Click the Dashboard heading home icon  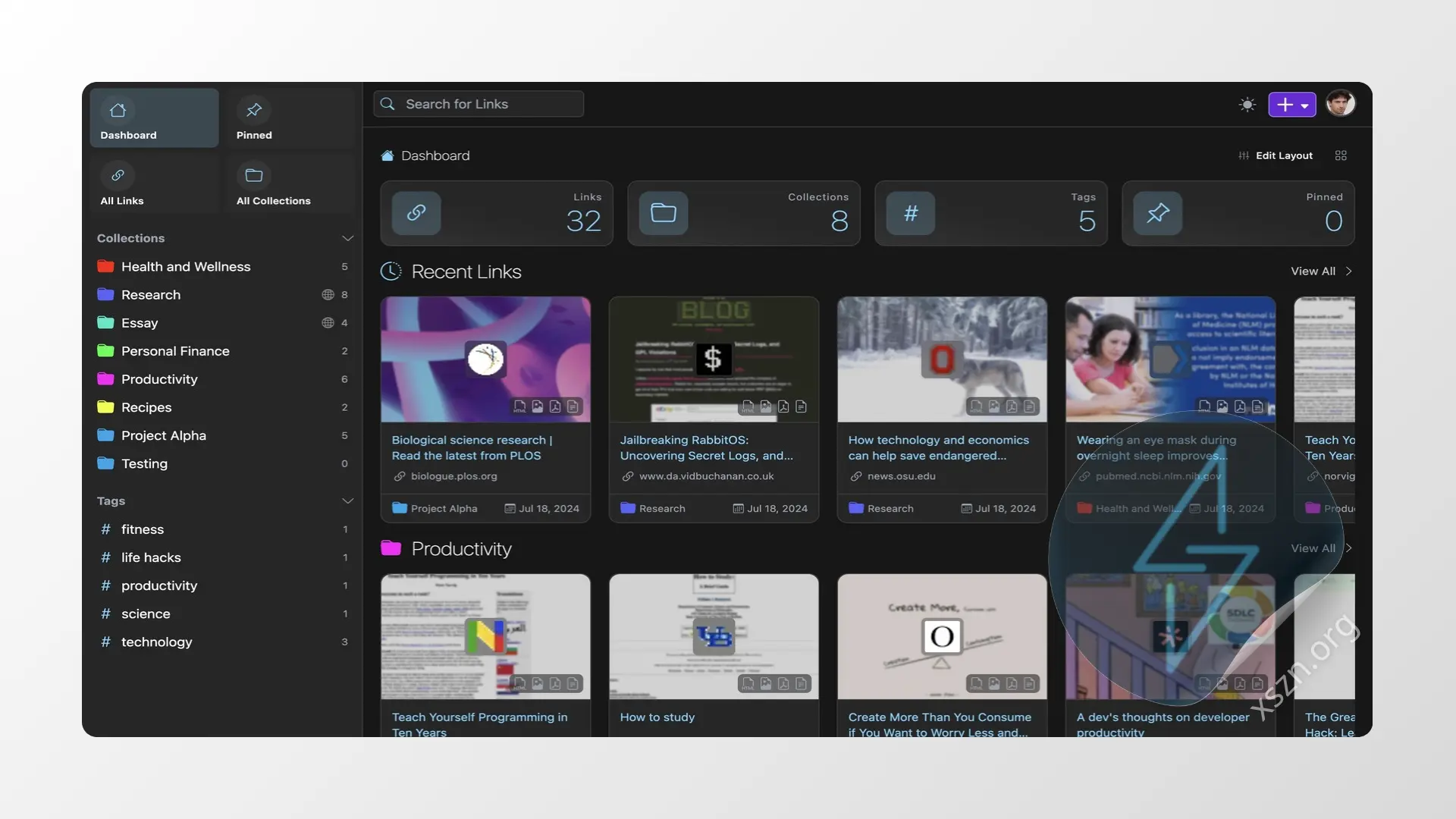[387, 155]
